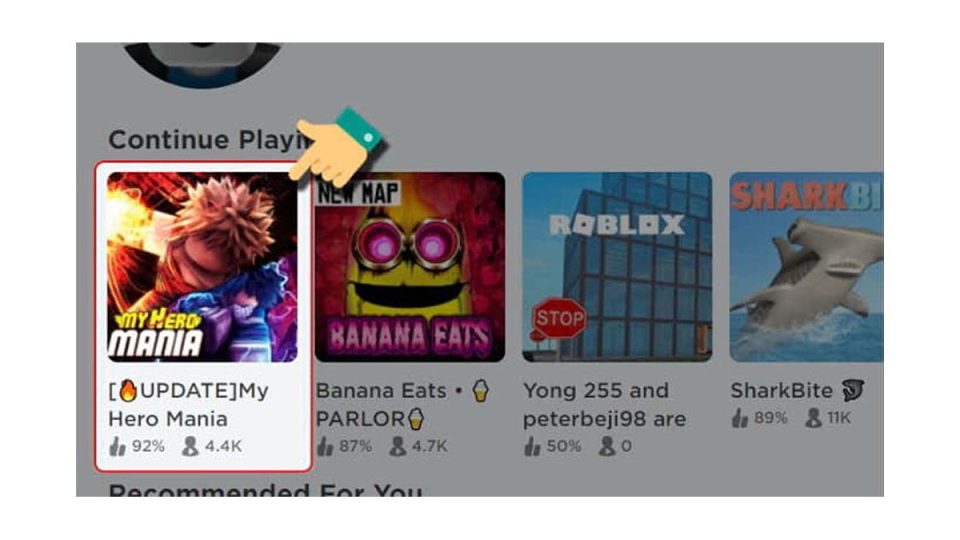
Task: Click the Continue Playing section heading
Action: (211, 140)
